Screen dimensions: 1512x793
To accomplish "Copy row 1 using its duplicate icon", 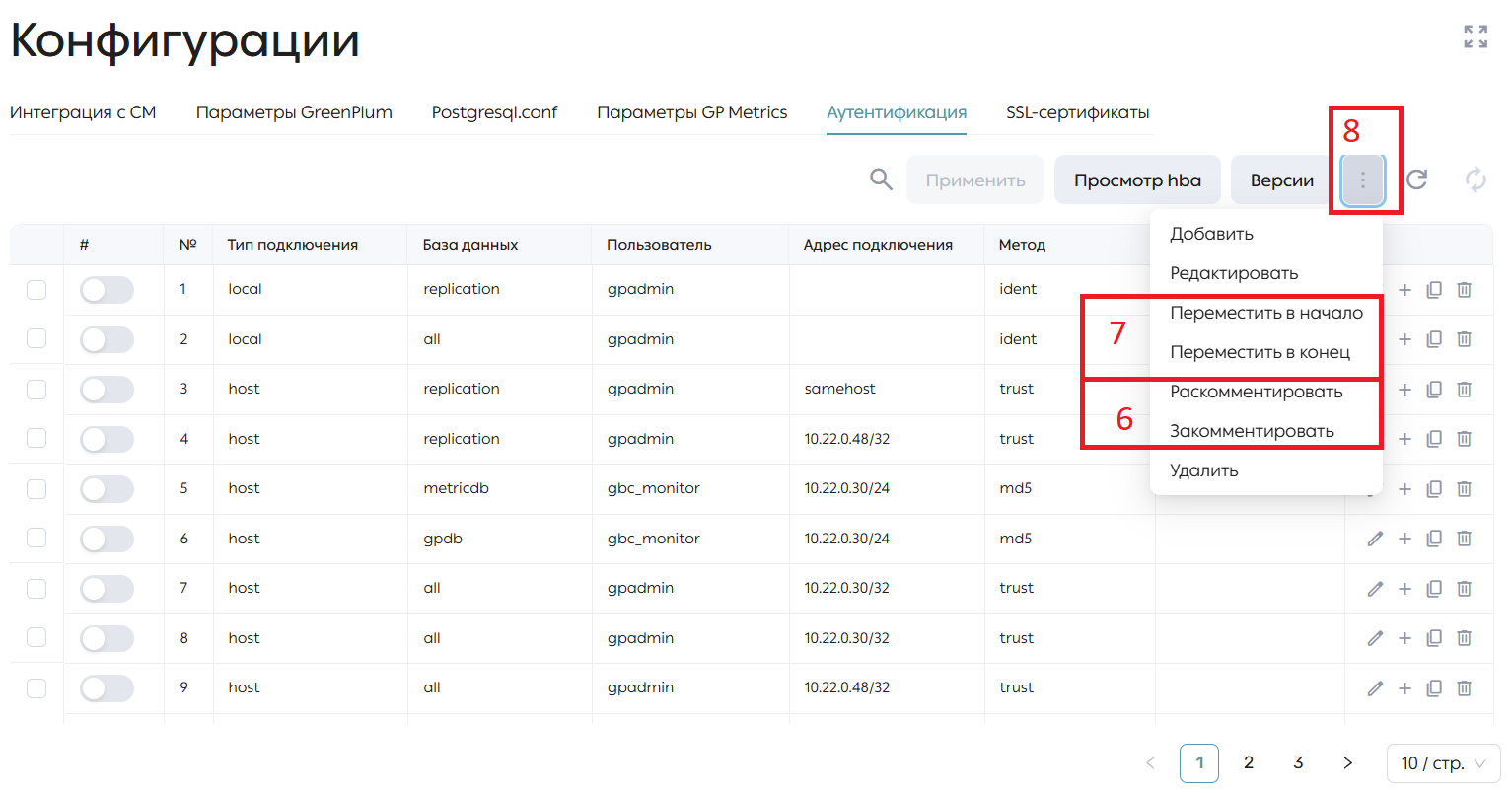I will tap(1434, 290).
